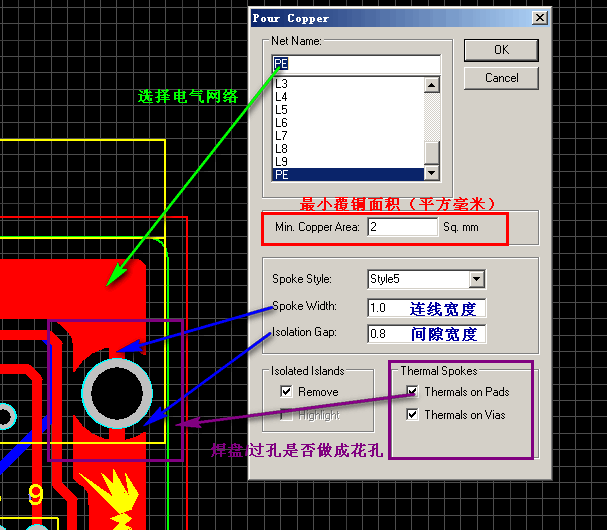Select net L5 in the list
The image size is (607, 530).
coord(348,110)
